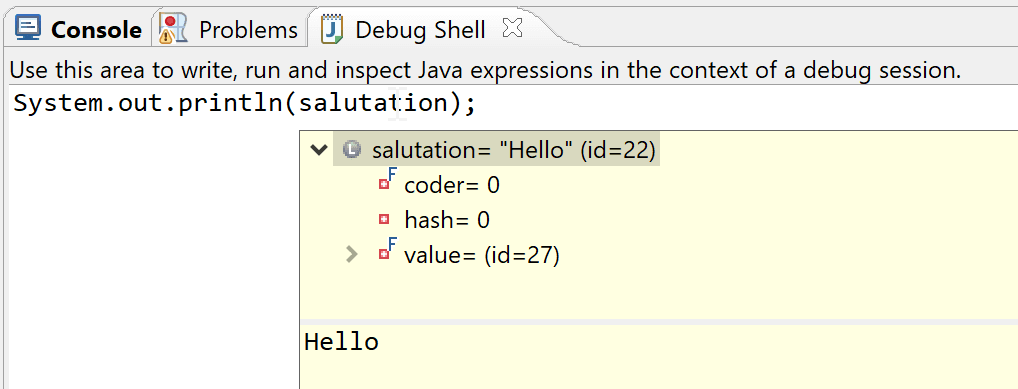Click the red field icon beside hash

pyautogui.click(x=384, y=220)
